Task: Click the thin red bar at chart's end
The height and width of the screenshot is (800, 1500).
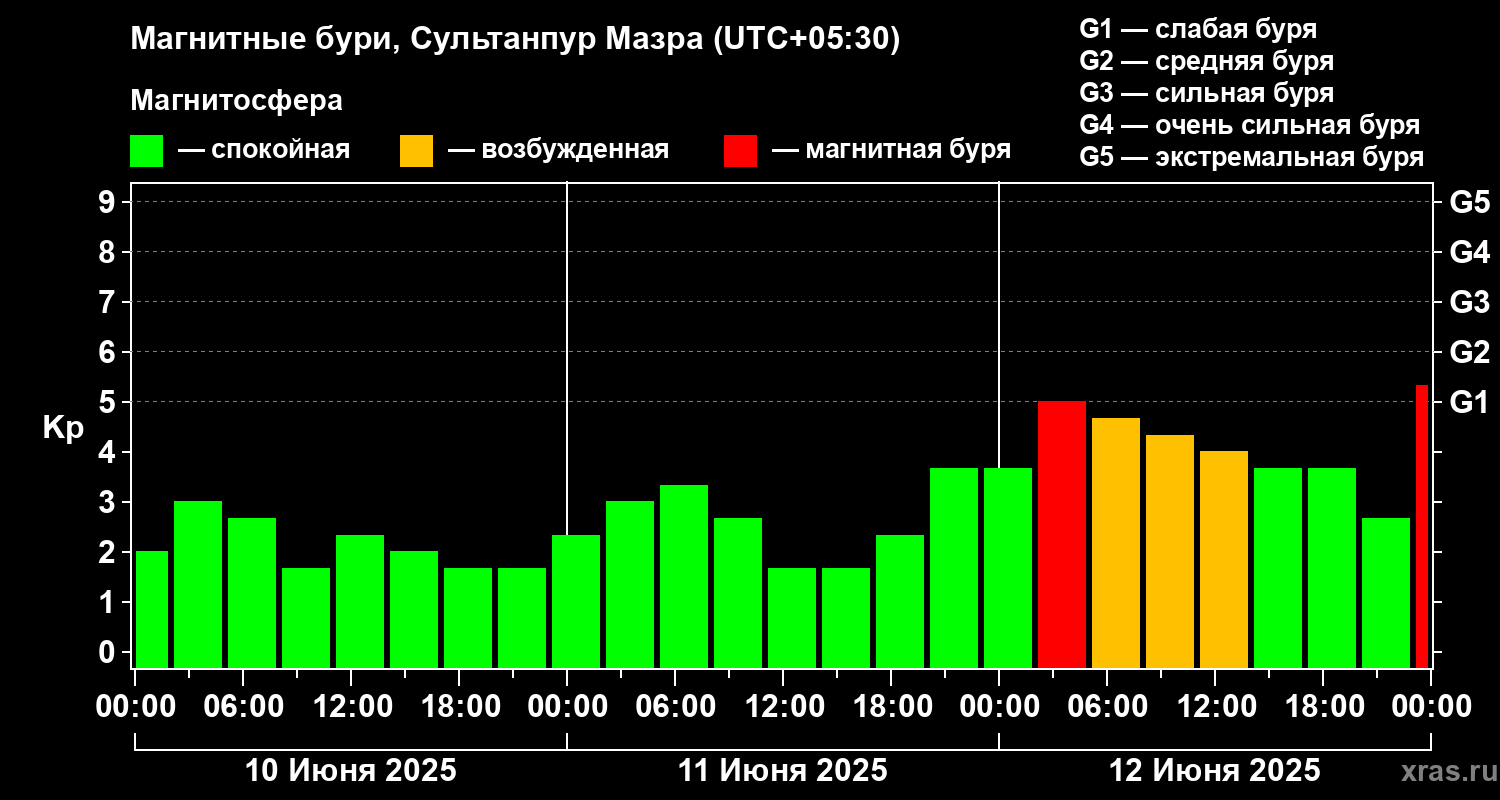Action: click(1422, 526)
